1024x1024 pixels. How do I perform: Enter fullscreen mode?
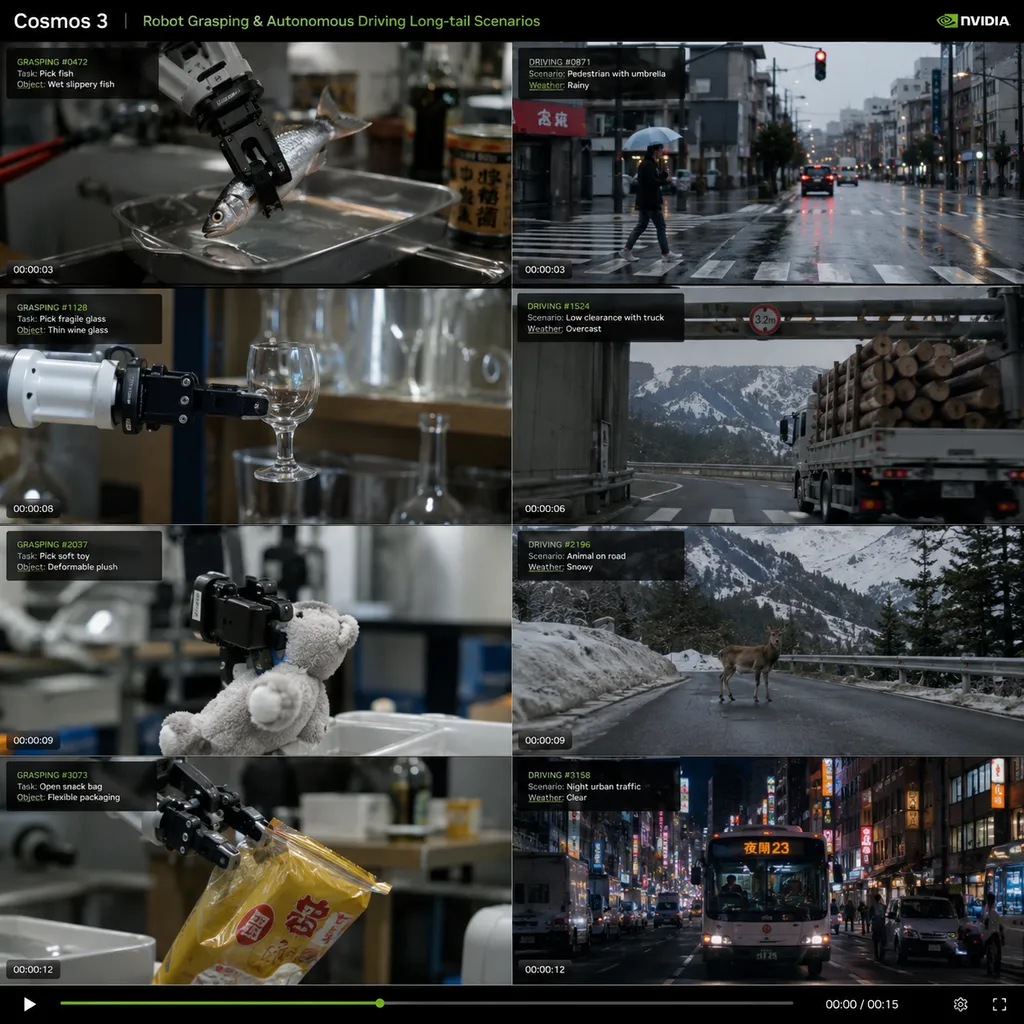coord(999,1004)
